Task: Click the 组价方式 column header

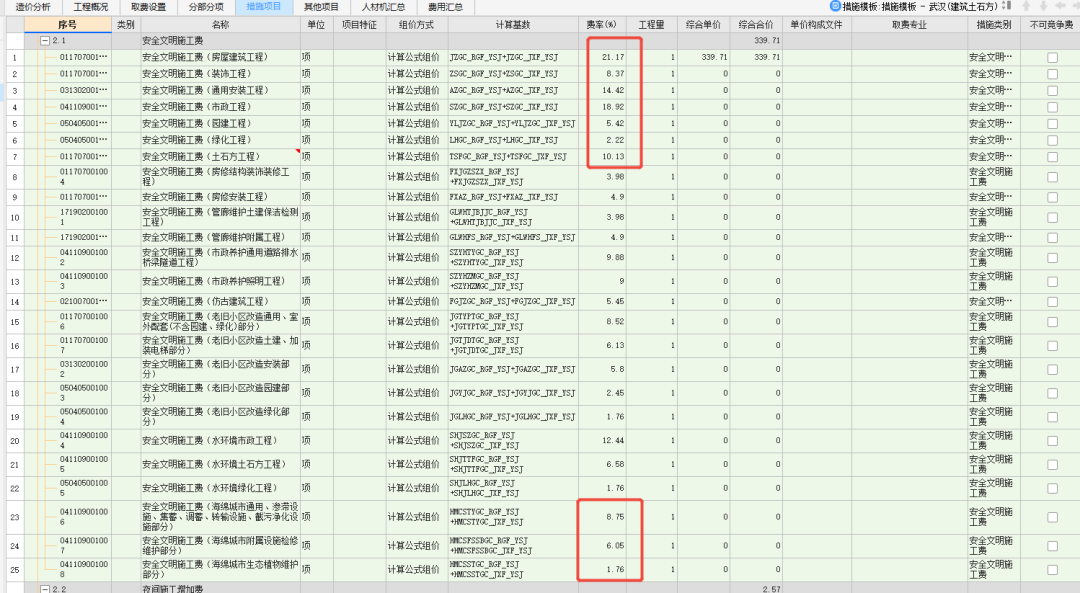Action: click(417, 25)
